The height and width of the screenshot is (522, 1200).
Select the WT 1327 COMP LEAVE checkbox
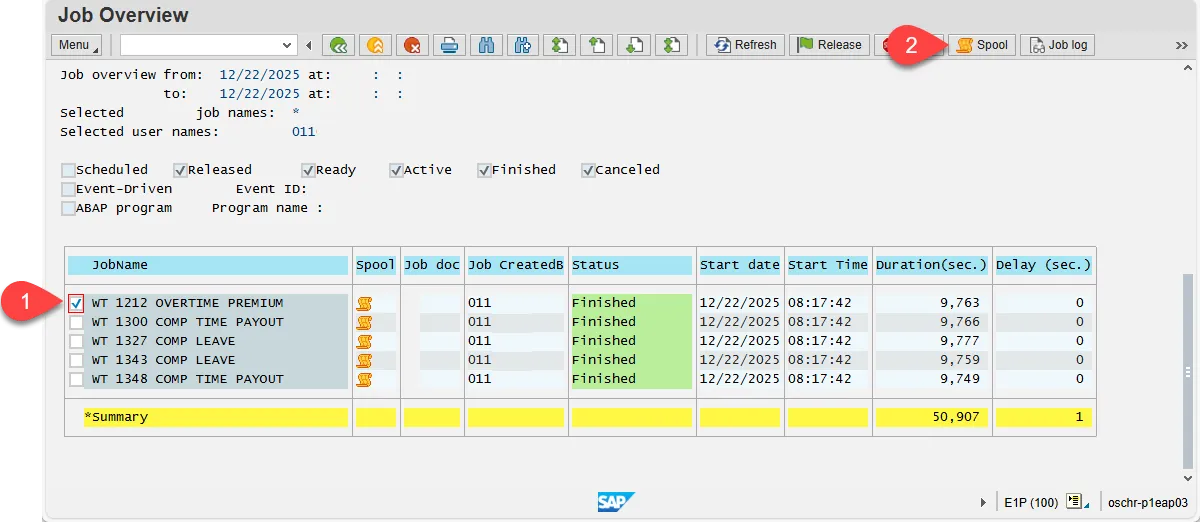point(77,341)
